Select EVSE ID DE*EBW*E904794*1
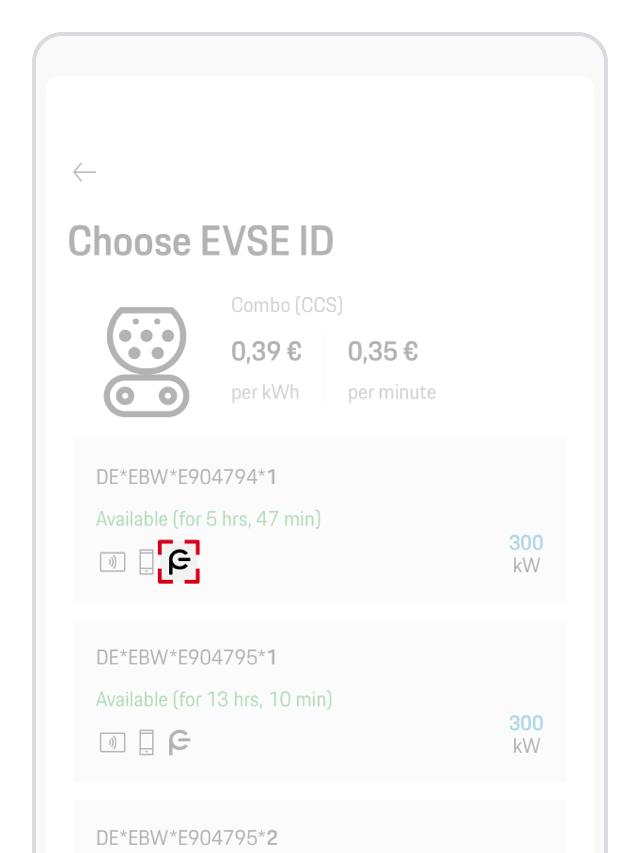Viewport: 640px width, 853px height. click(x=186, y=477)
